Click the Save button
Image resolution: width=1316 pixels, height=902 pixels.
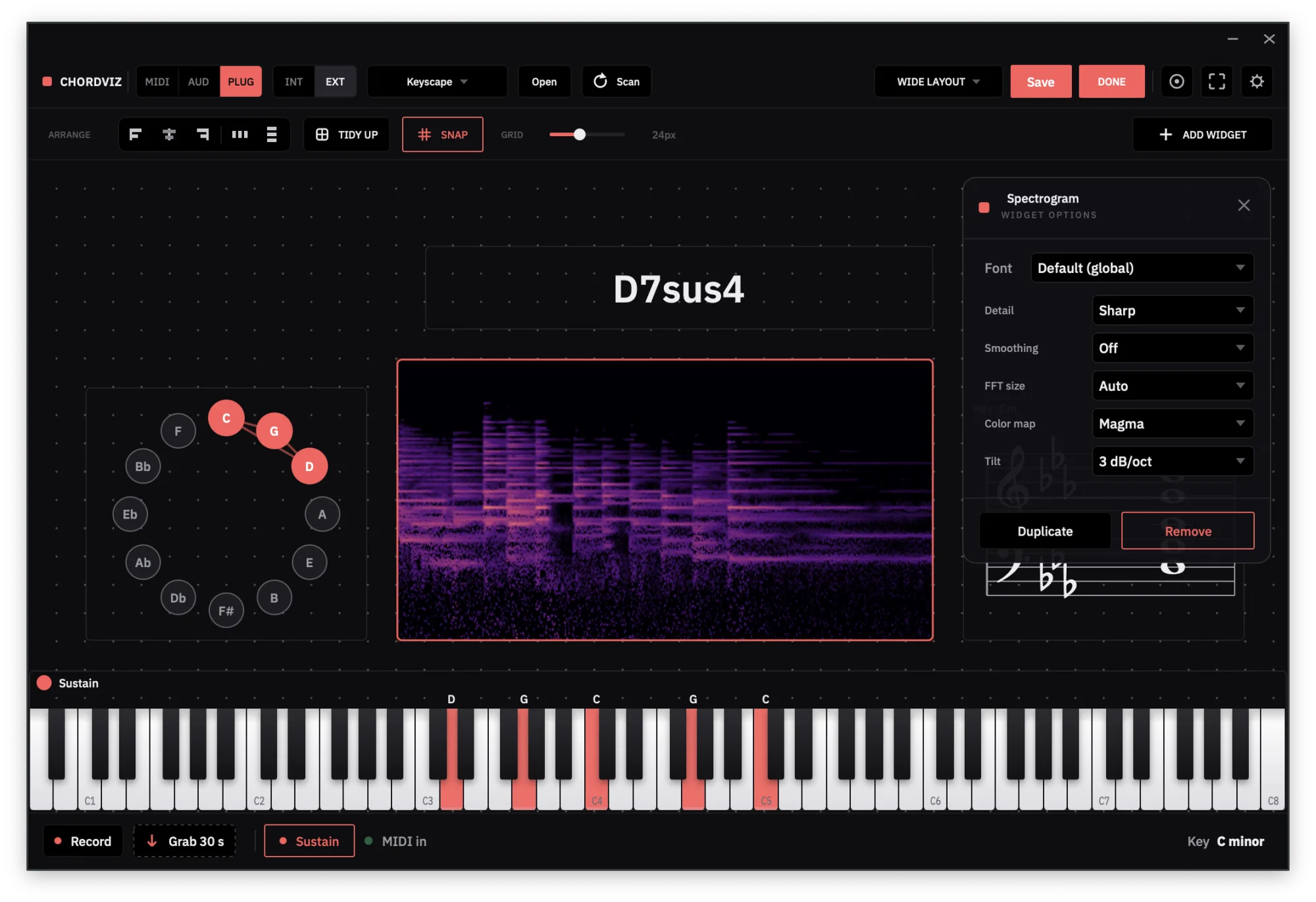coord(1040,82)
